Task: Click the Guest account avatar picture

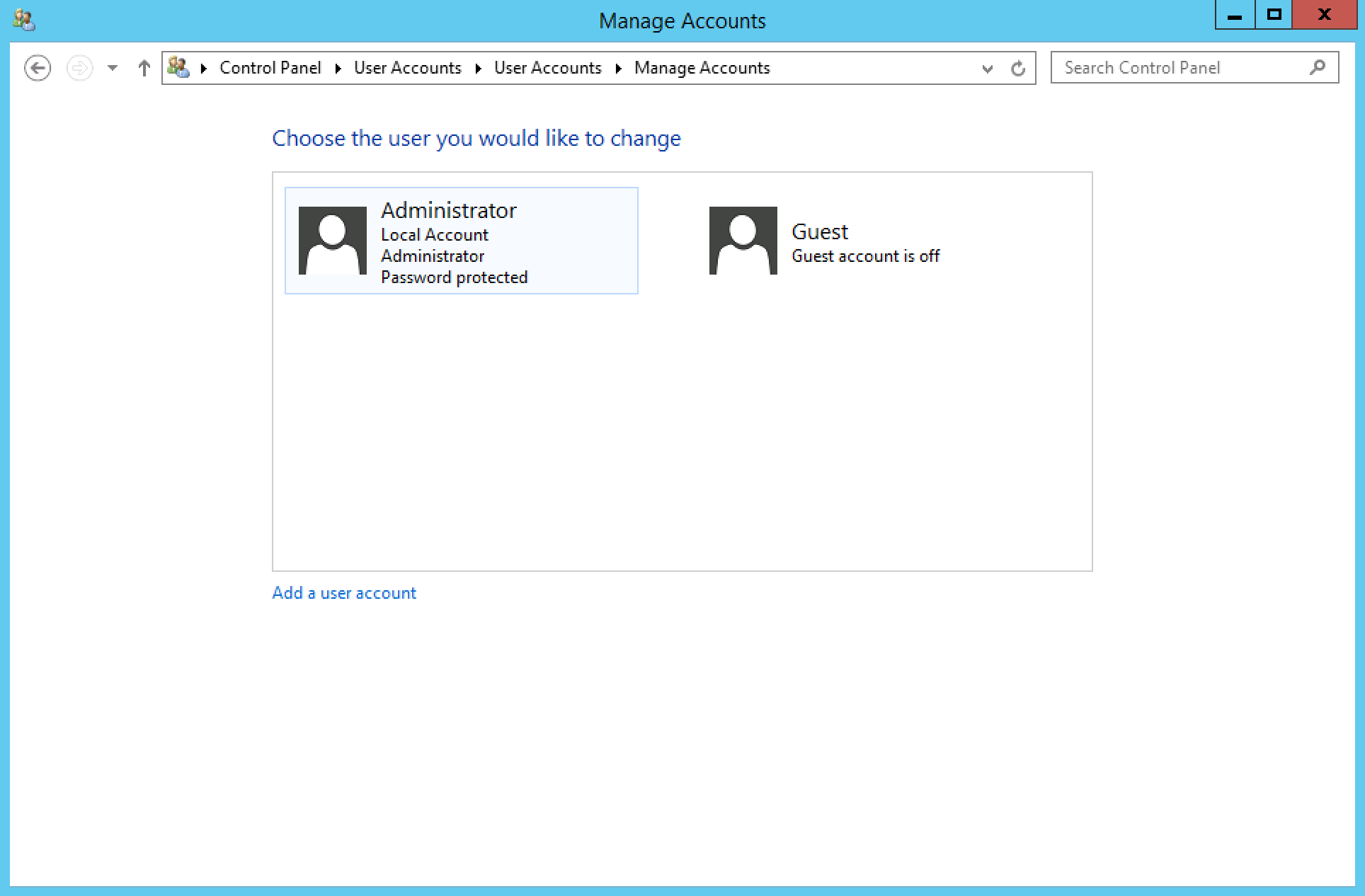Action: (743, 241)
